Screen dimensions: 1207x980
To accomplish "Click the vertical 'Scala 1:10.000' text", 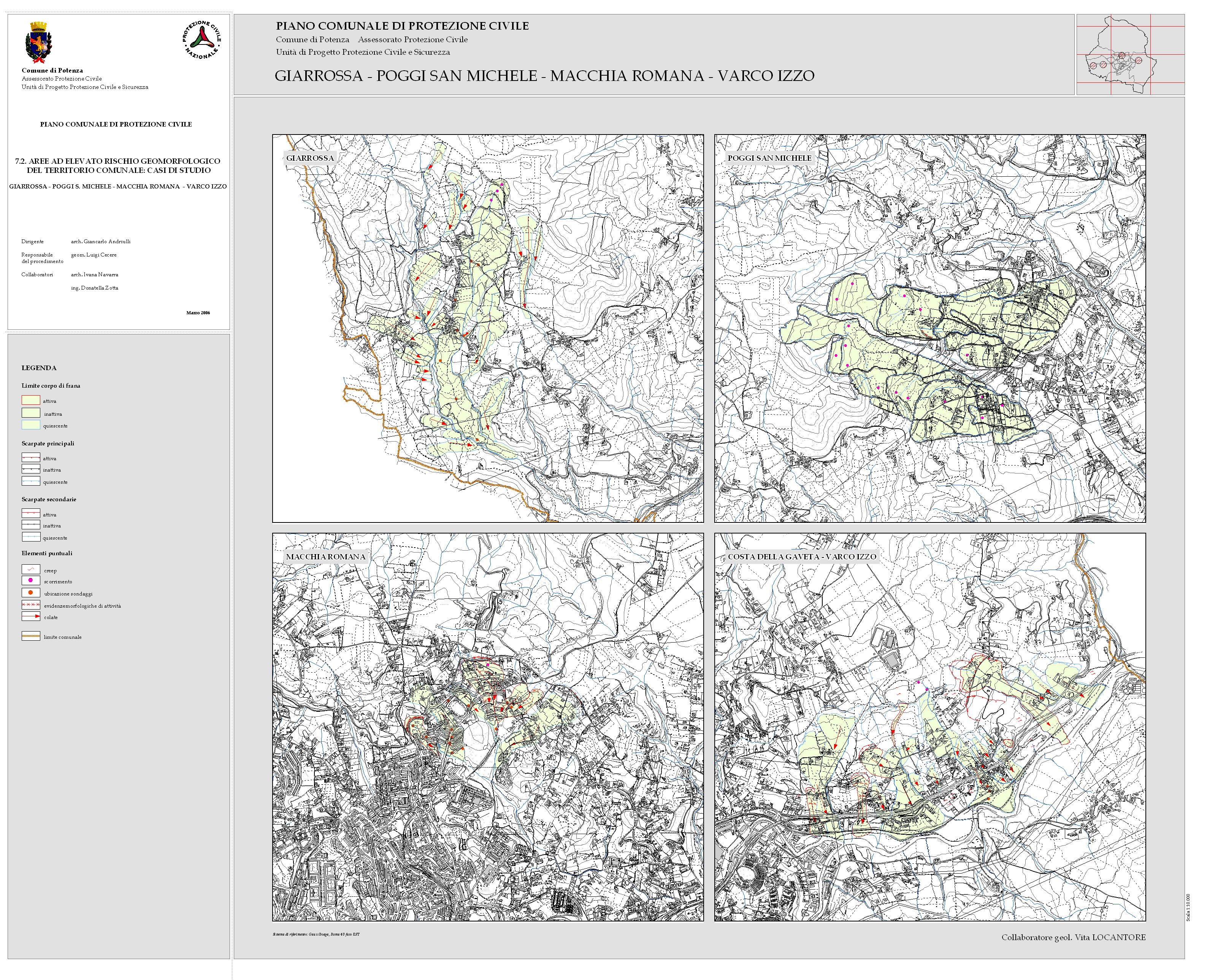I will [x=1188, y=907].
